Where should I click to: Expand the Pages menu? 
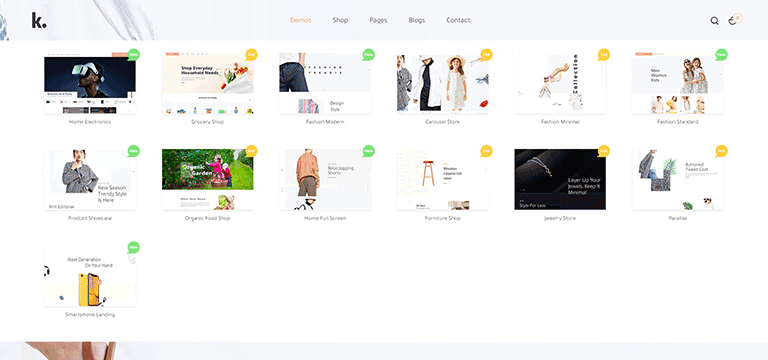[x=378, y=20]
